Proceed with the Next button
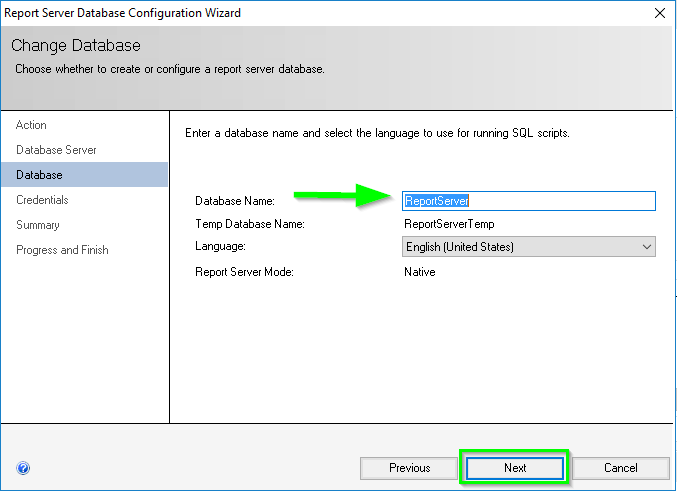 click(x=515, y=468)
